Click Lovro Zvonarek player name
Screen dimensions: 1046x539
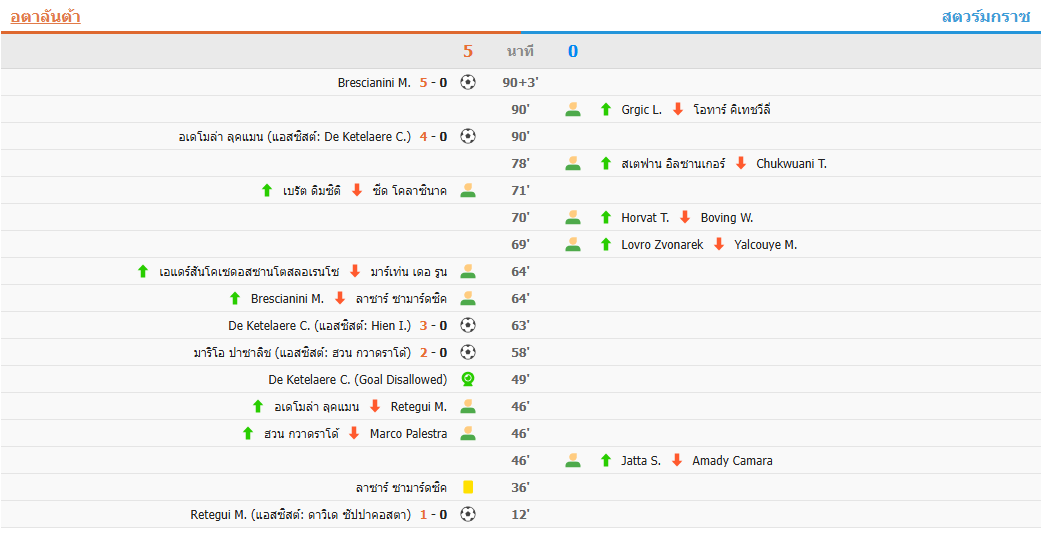click(662, 245)
